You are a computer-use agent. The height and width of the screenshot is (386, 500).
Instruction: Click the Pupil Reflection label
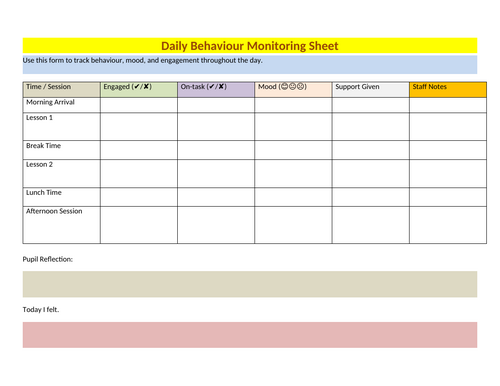pos(48,259)
